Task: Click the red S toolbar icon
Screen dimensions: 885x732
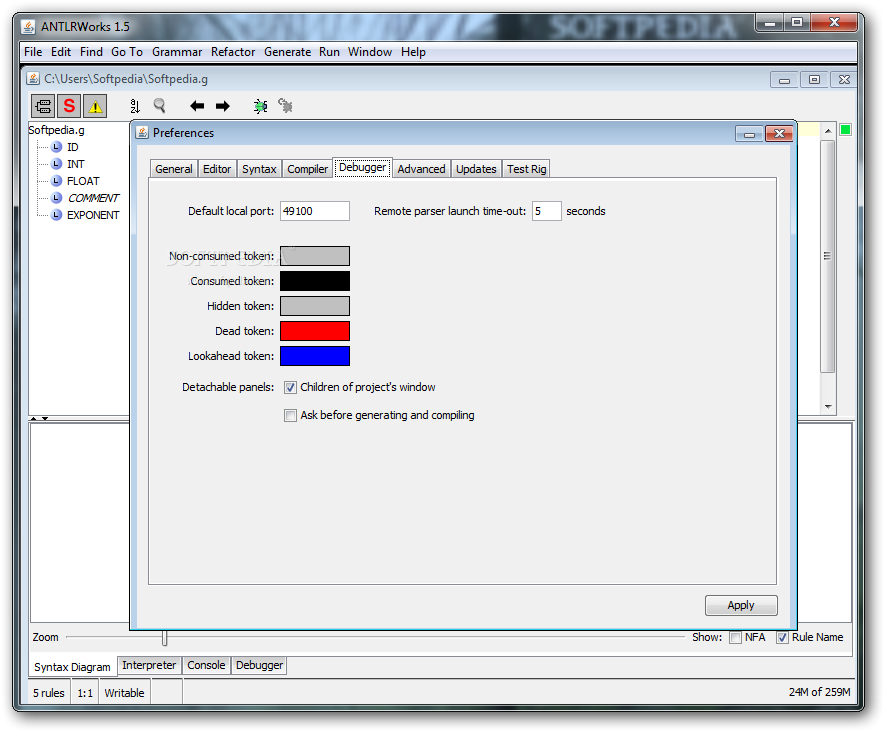Action: [69, 106]
